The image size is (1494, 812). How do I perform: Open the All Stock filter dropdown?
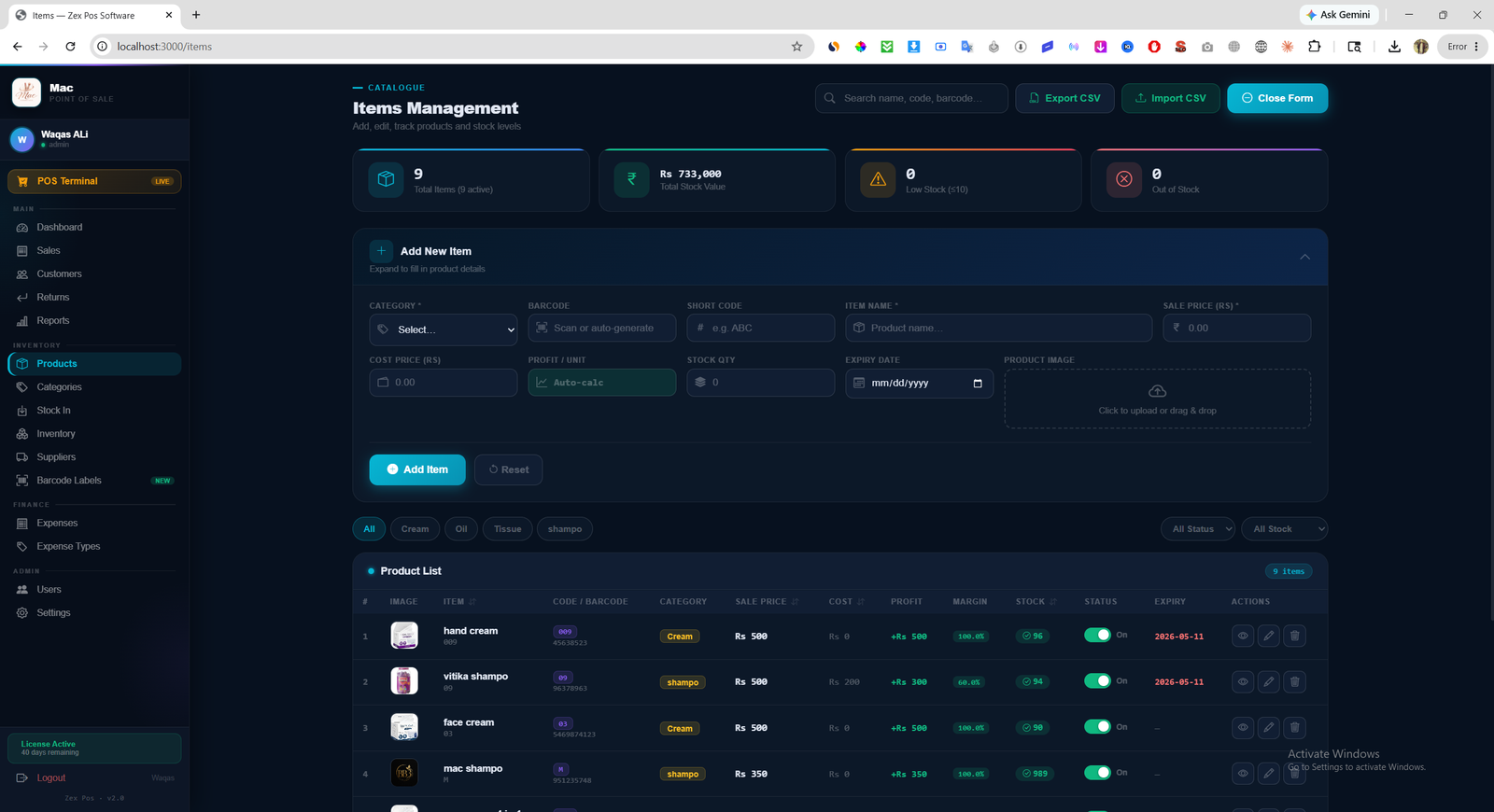(1286, 529)
